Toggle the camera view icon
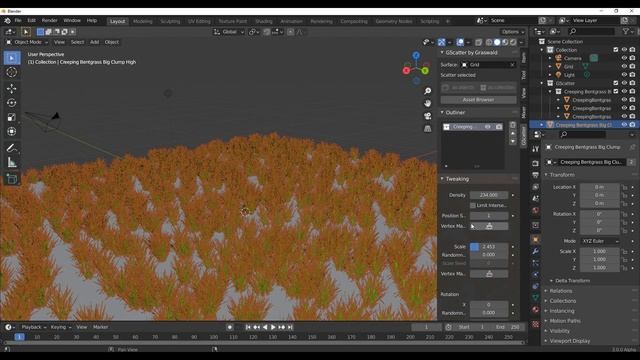640x360 pixels. [427, 116]
